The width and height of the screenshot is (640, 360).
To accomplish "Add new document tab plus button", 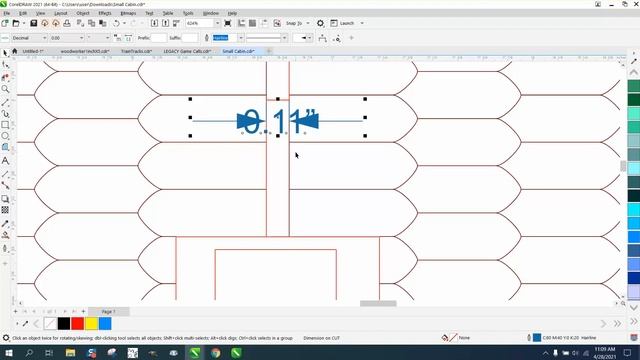I will click(x=269, y=51).
